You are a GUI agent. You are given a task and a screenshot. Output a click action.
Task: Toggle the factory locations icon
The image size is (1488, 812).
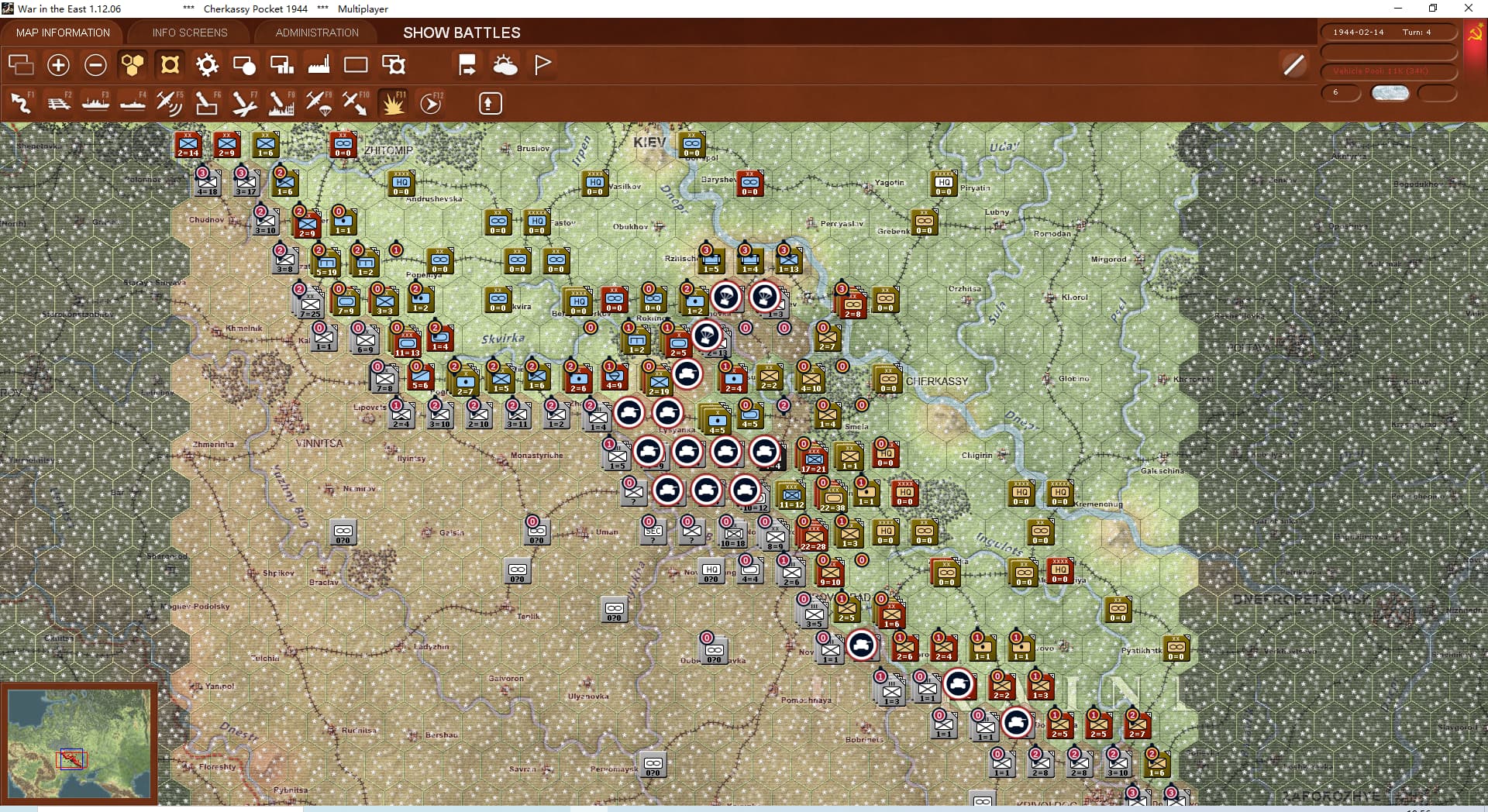[x=319, y=65]
